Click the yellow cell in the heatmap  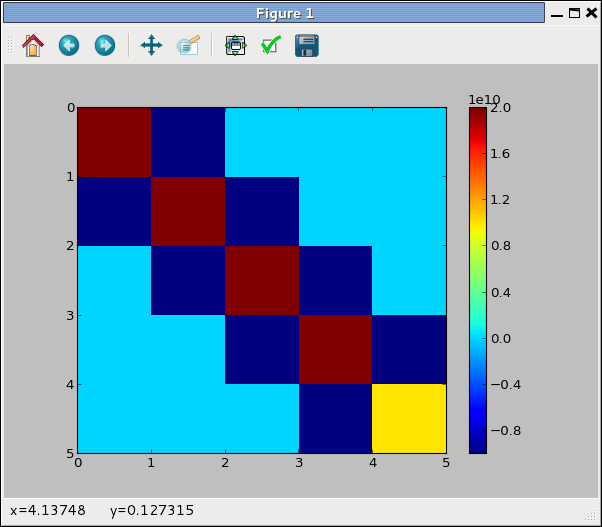(409, 418)
